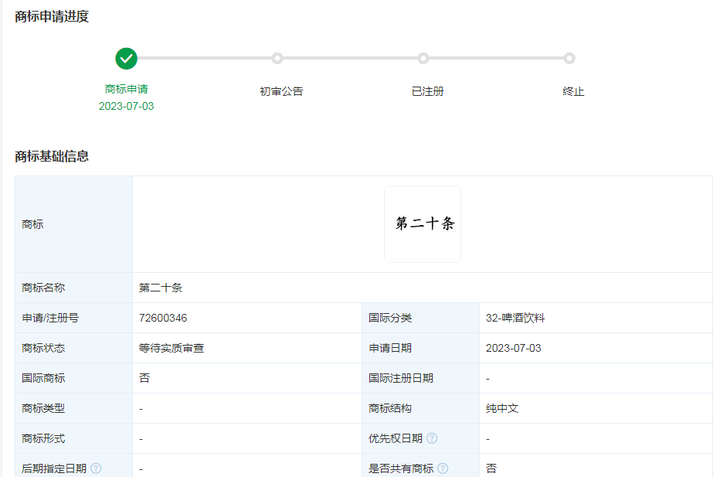Click the 已注册 progress step circle
The height and width of the screenshot is (477, 720).
click(x=423, y=58)
